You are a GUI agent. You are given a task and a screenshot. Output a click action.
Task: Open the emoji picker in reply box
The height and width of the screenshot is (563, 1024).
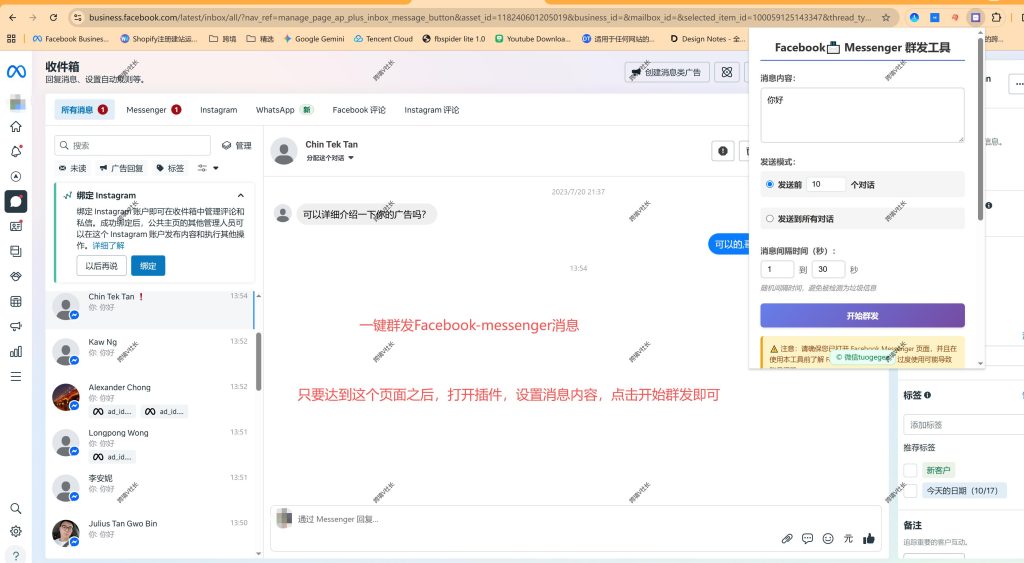click(x=828, y=539)
